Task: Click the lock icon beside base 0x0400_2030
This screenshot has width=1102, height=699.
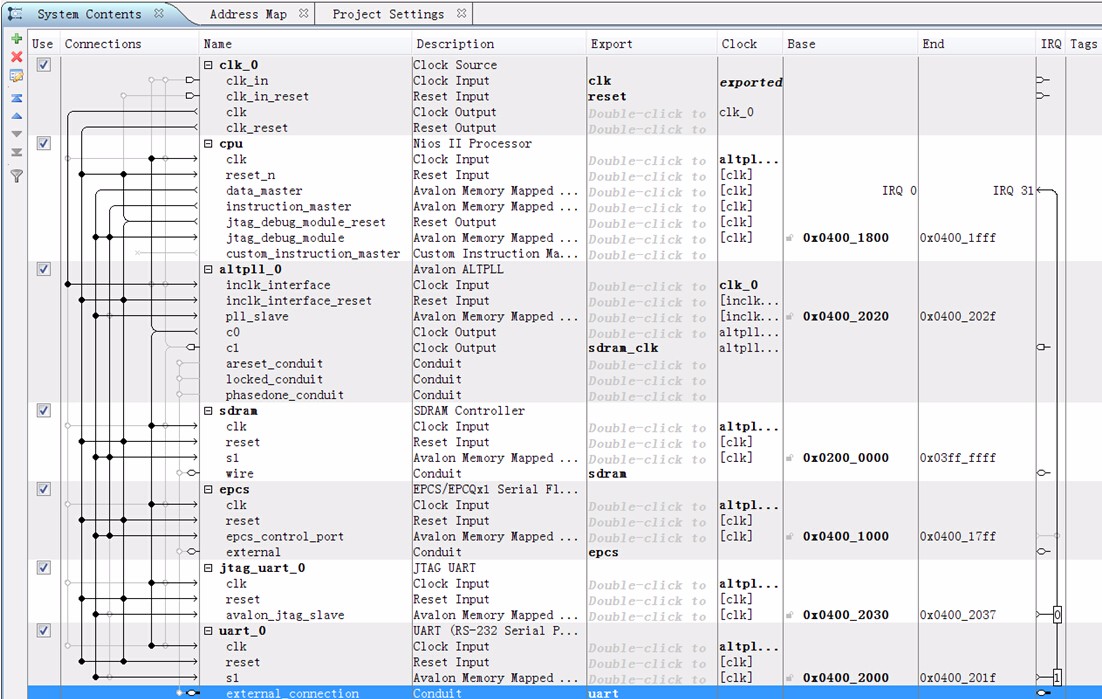Action: tap(790, 615)
